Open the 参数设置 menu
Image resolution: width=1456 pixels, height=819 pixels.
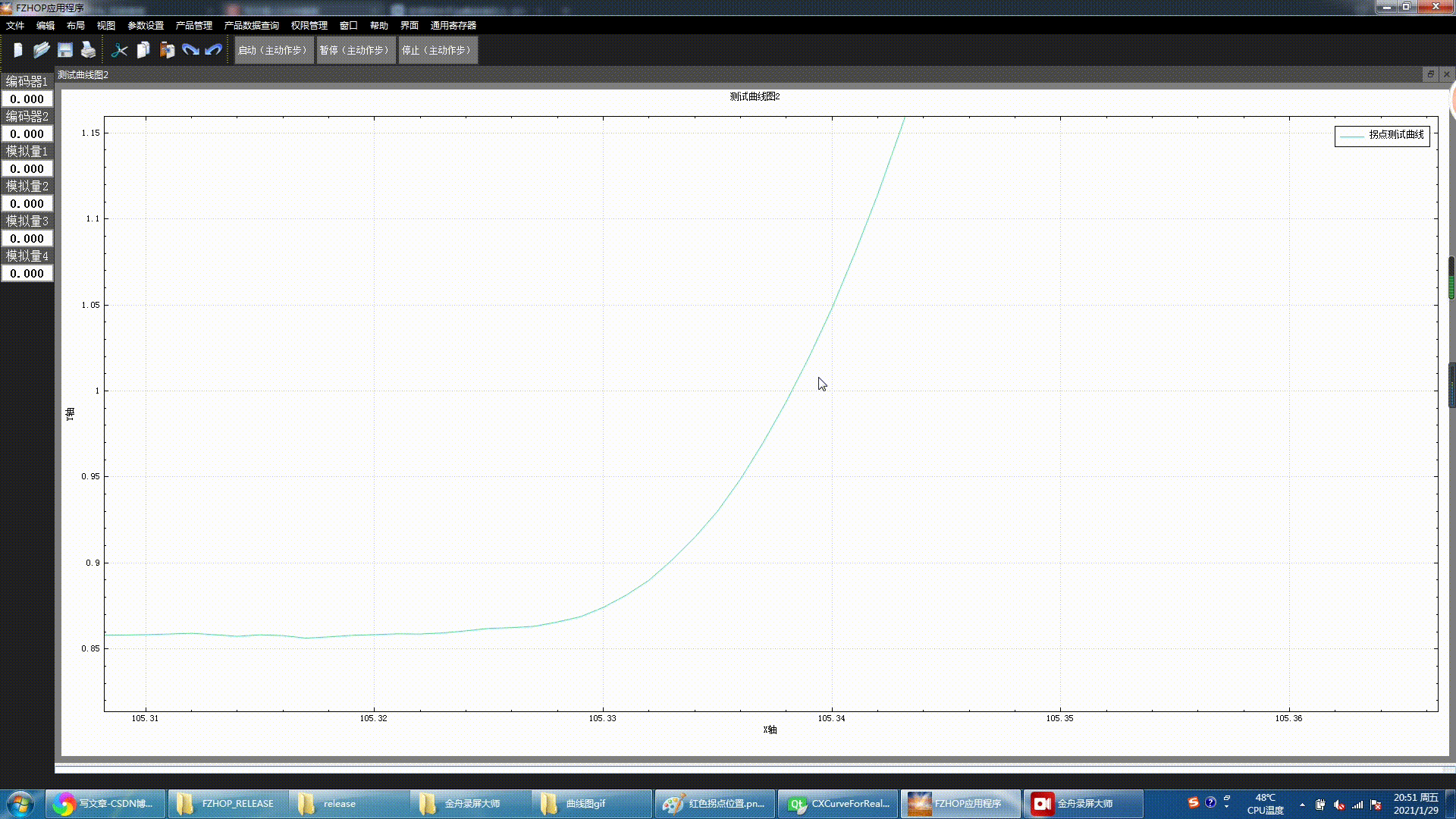pos(146,25)
